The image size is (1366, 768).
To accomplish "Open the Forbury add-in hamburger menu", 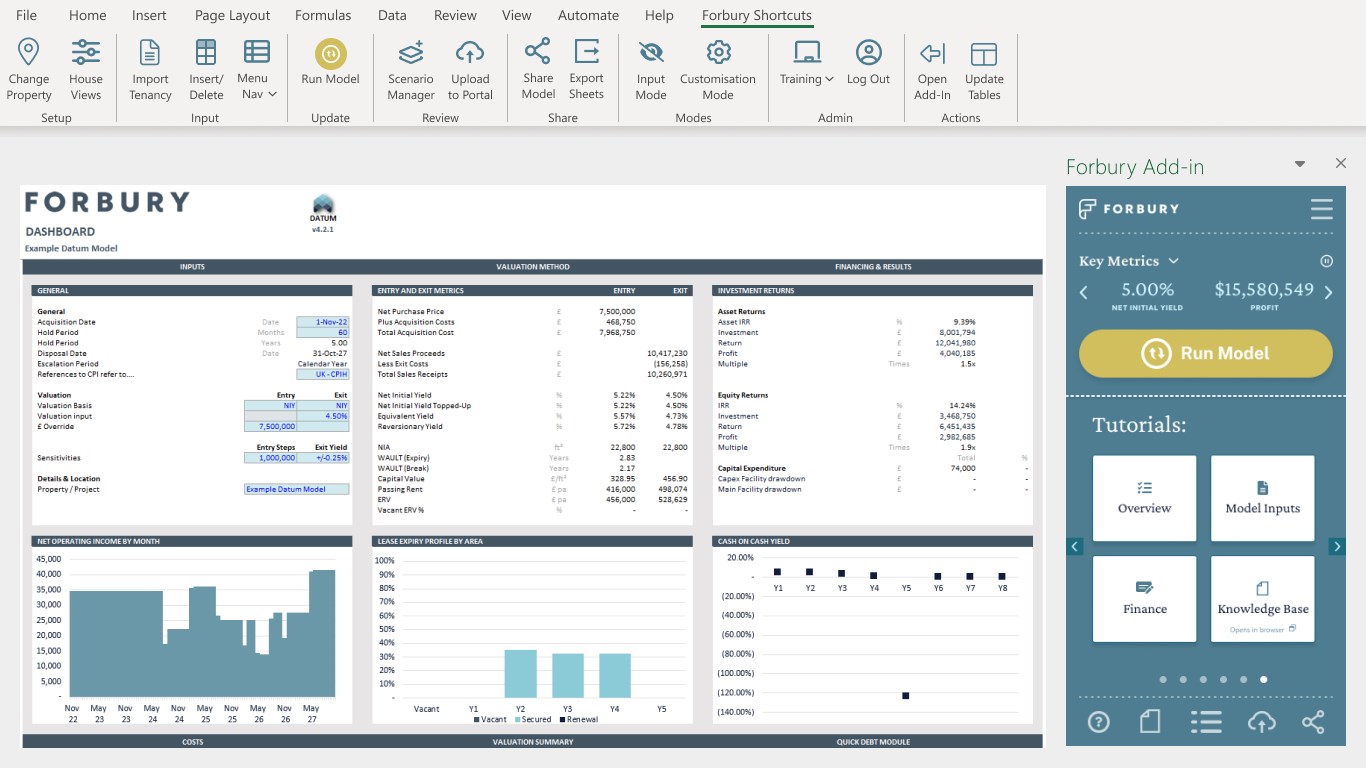I will [x=1321, y=209].
